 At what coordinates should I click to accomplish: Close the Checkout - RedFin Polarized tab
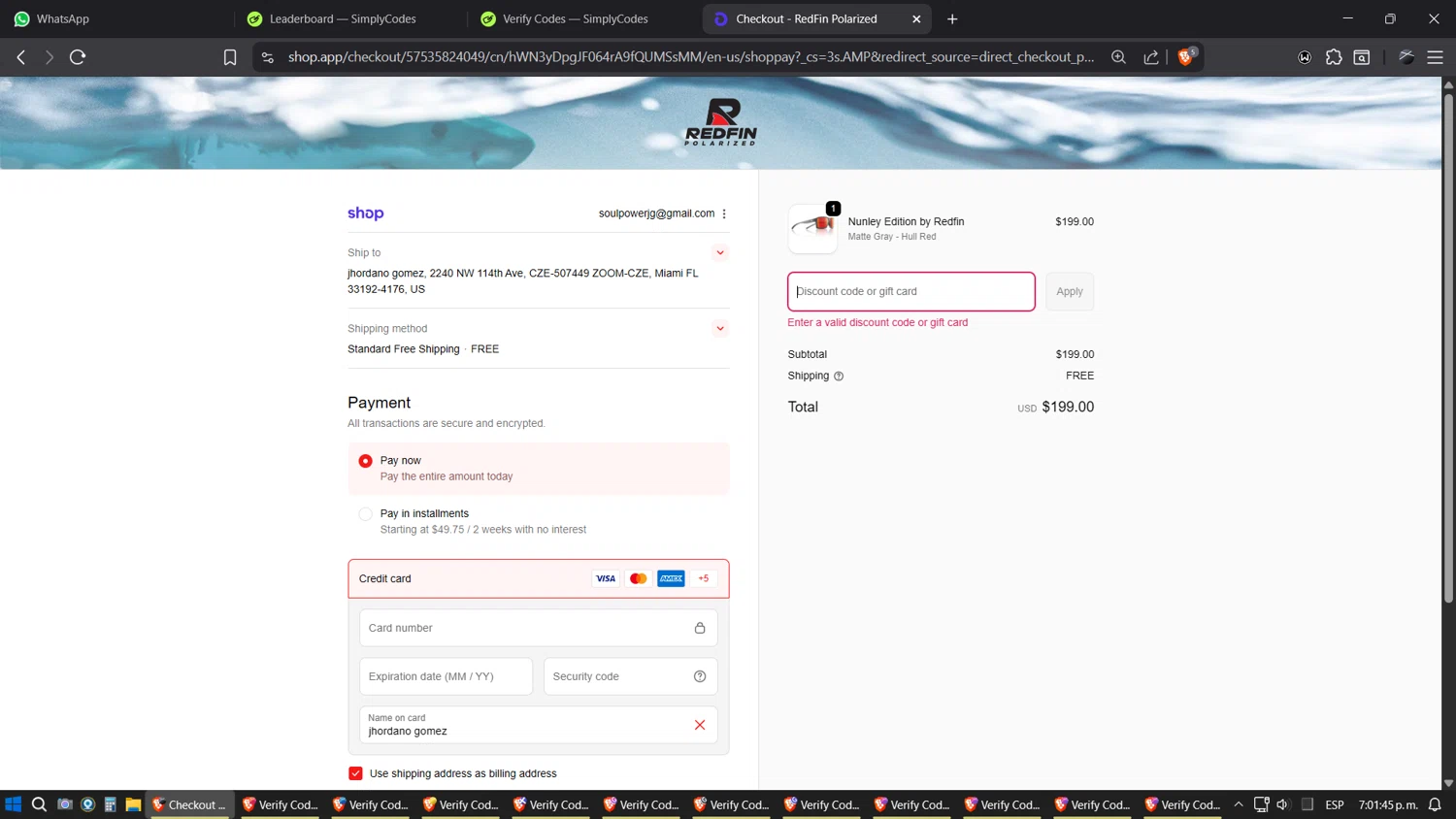tap(916, 18)
